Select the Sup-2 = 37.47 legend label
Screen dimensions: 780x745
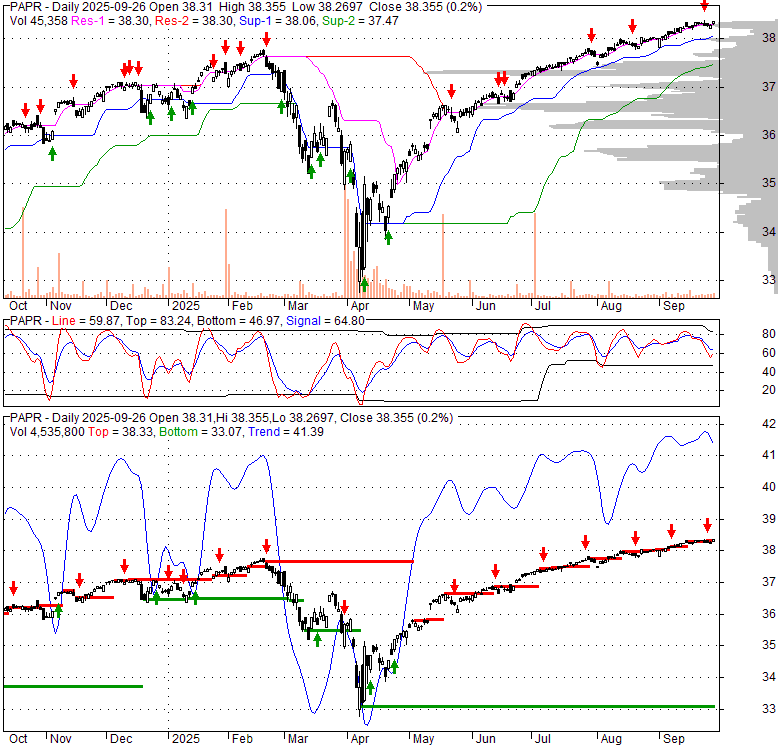click(x=360, y=20)
